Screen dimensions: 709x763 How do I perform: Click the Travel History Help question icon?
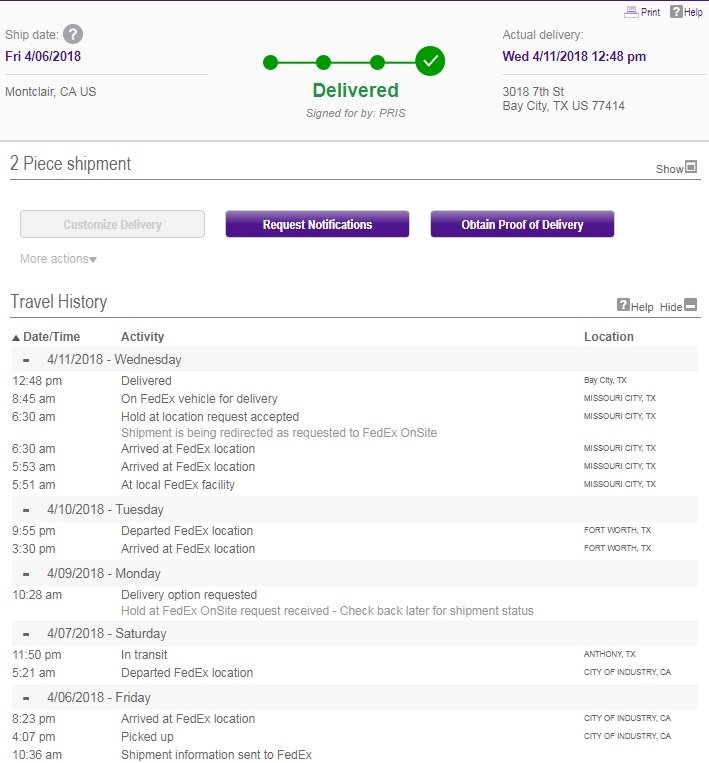click(623, 305)
